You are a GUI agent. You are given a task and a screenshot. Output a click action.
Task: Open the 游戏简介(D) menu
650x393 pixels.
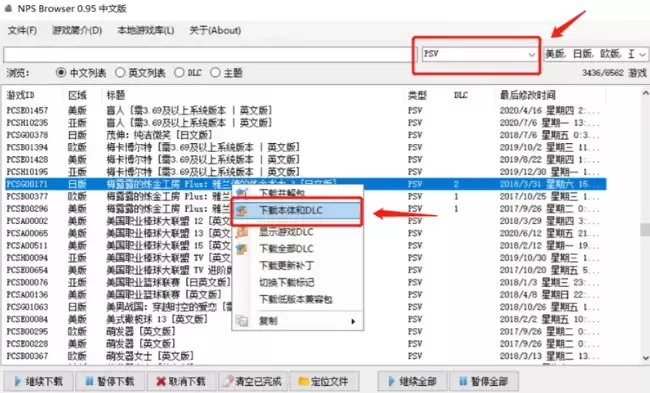pos(77,30)
